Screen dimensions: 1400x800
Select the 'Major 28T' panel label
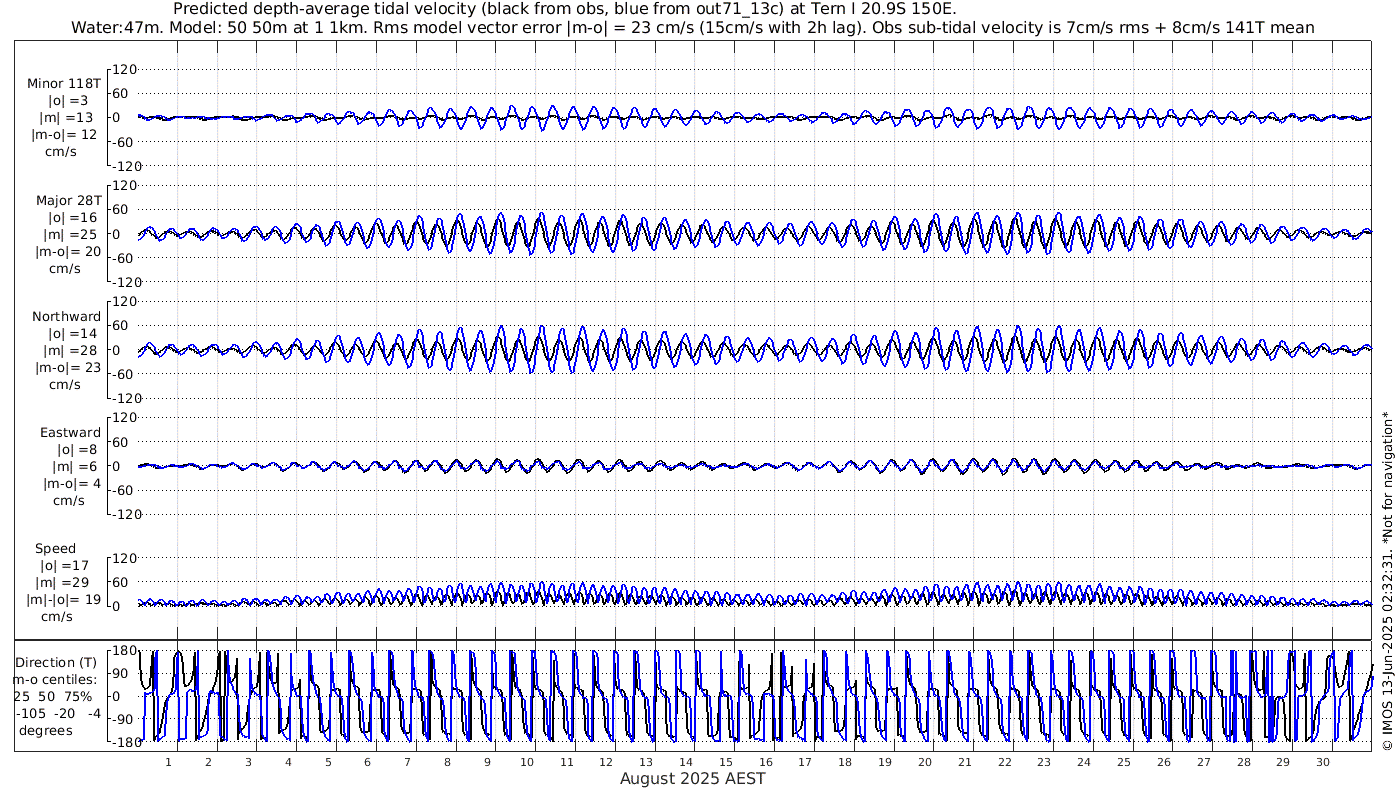[68, 200]
